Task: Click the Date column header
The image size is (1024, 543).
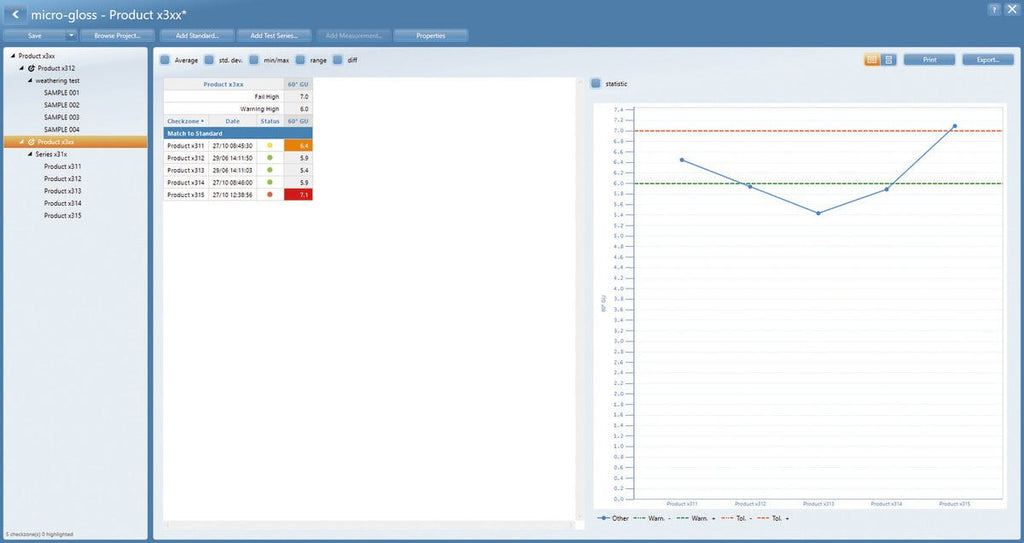Action: tap(232, 121)
